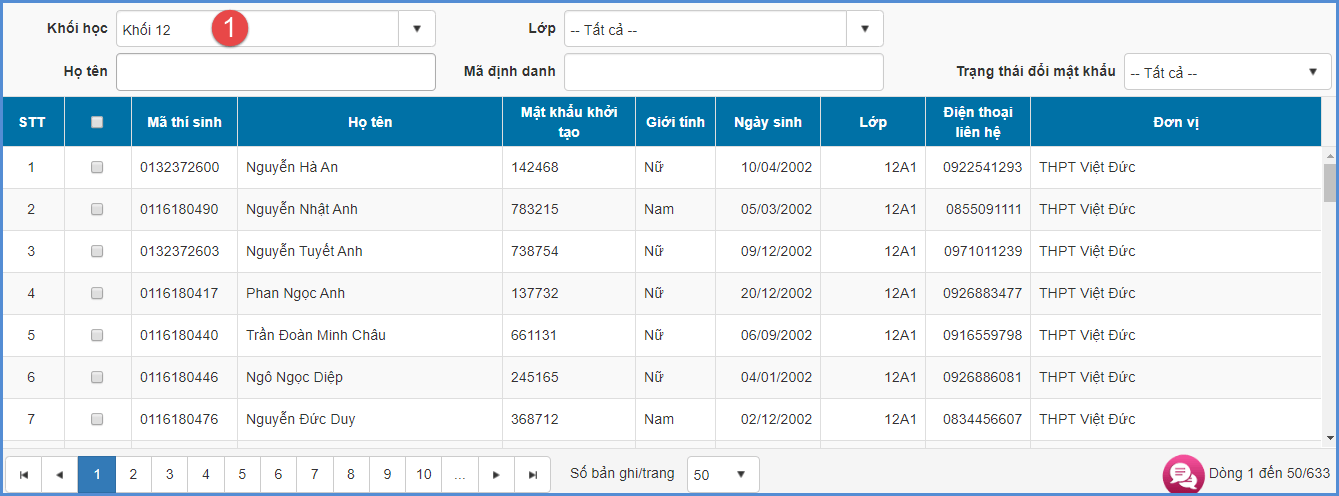The height and width of the screenshot is (496, 1339).
Task: Jump to the last page of records
Action: (532, 475)
